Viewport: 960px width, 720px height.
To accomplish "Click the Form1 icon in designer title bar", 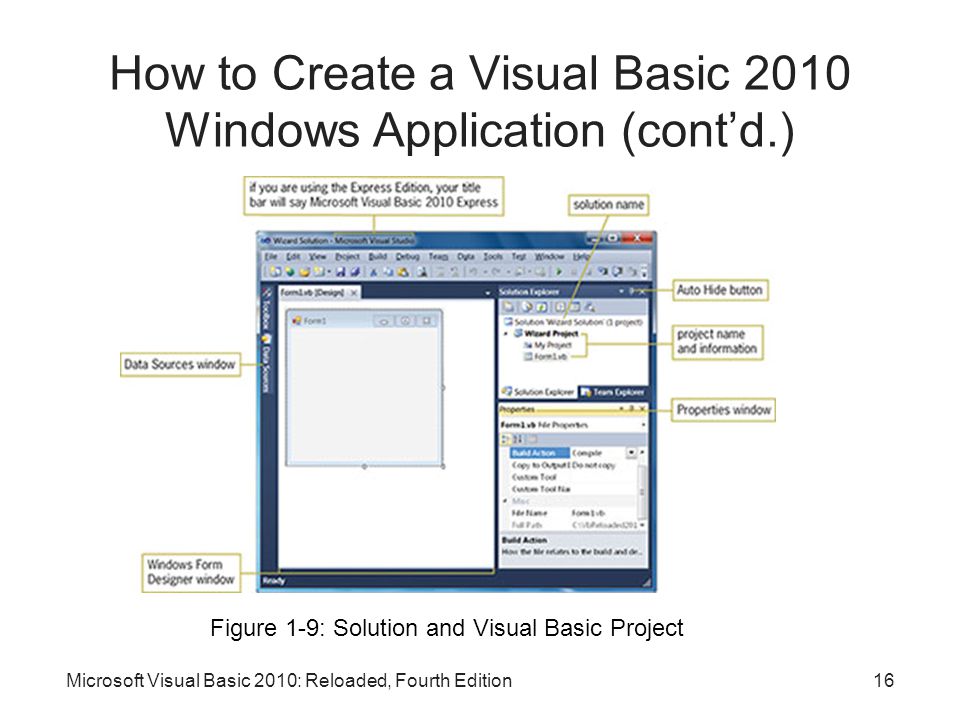I will 297,321.
